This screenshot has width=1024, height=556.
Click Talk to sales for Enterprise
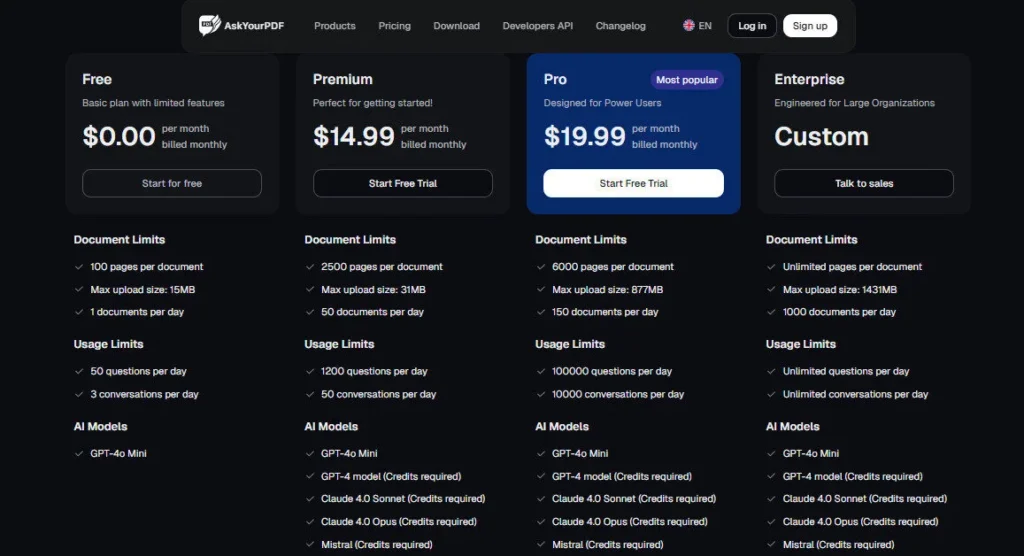click(864, 183)
